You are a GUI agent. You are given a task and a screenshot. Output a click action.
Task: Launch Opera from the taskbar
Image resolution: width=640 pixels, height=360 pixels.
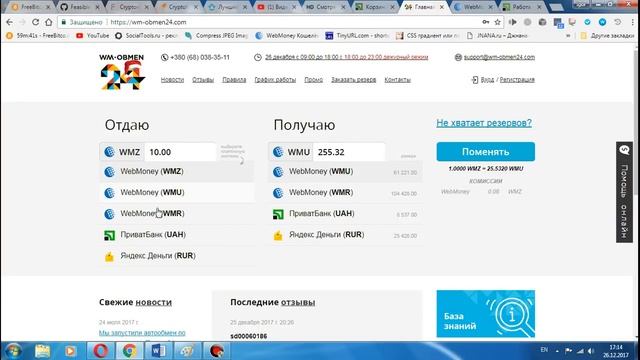pos(101,351)
